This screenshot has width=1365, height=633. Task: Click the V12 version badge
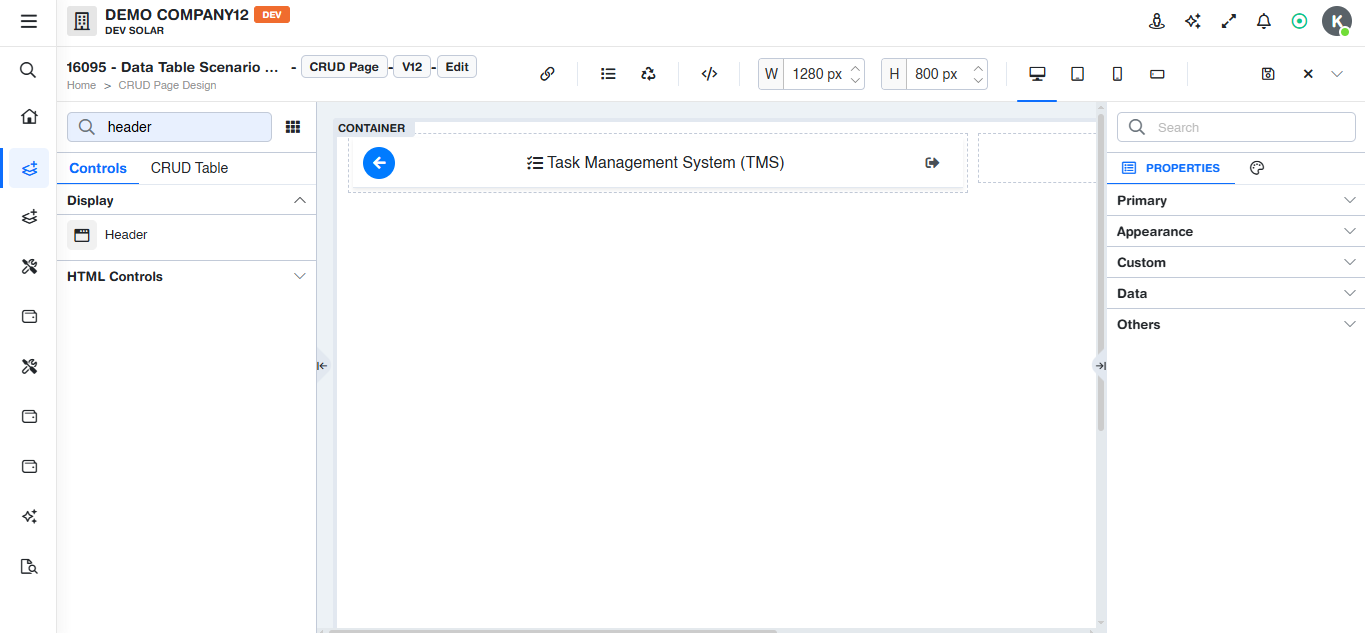click(x=412, y=67)
